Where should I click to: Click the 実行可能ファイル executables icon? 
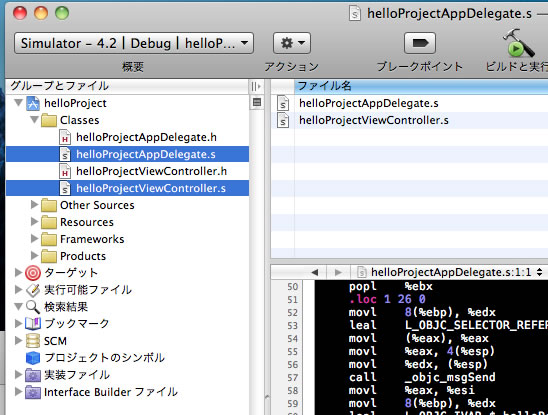(33, 290)
